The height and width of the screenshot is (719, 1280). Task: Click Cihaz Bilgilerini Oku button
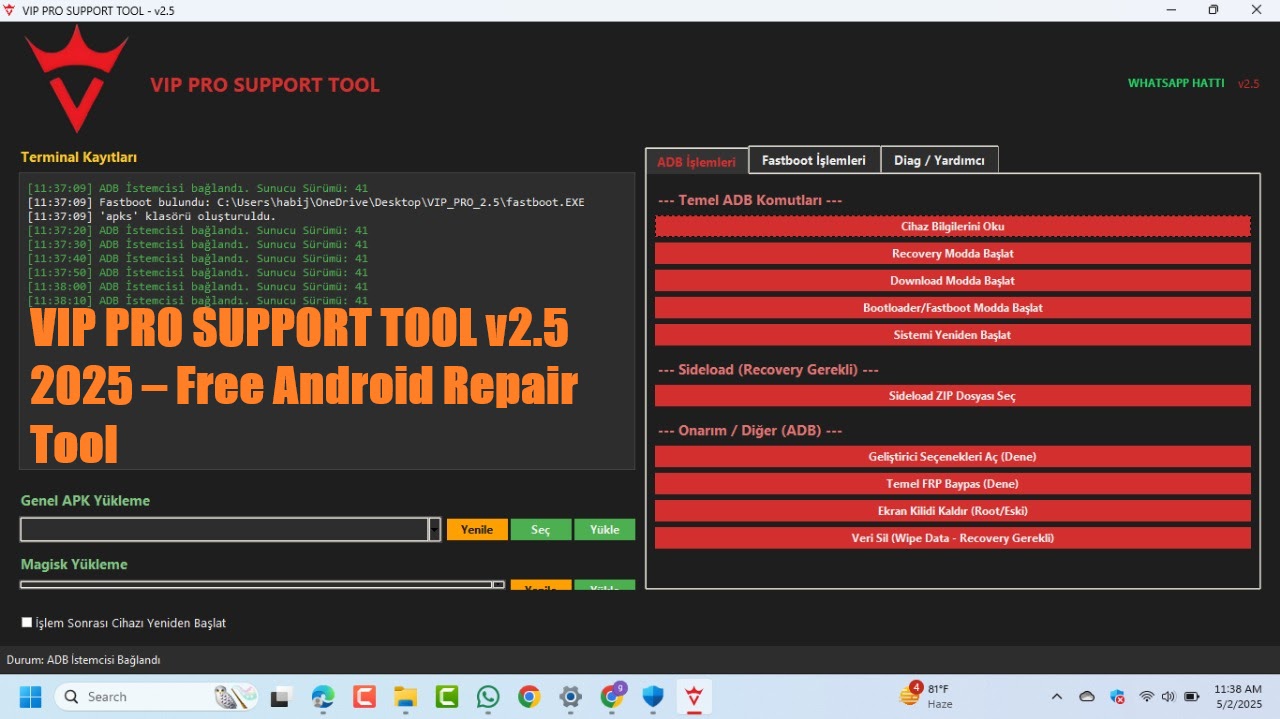(953, 226)
